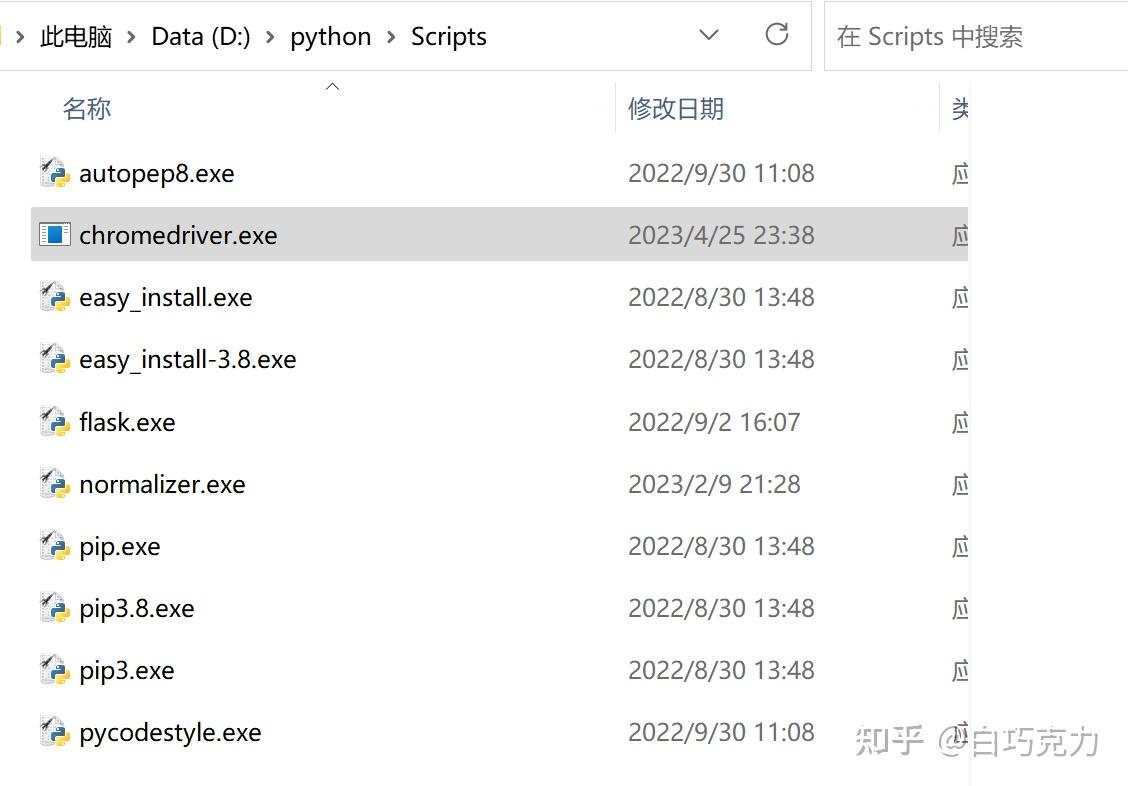
Task: Sort files by the 名称 column
Action: click(x=87, y=109)
